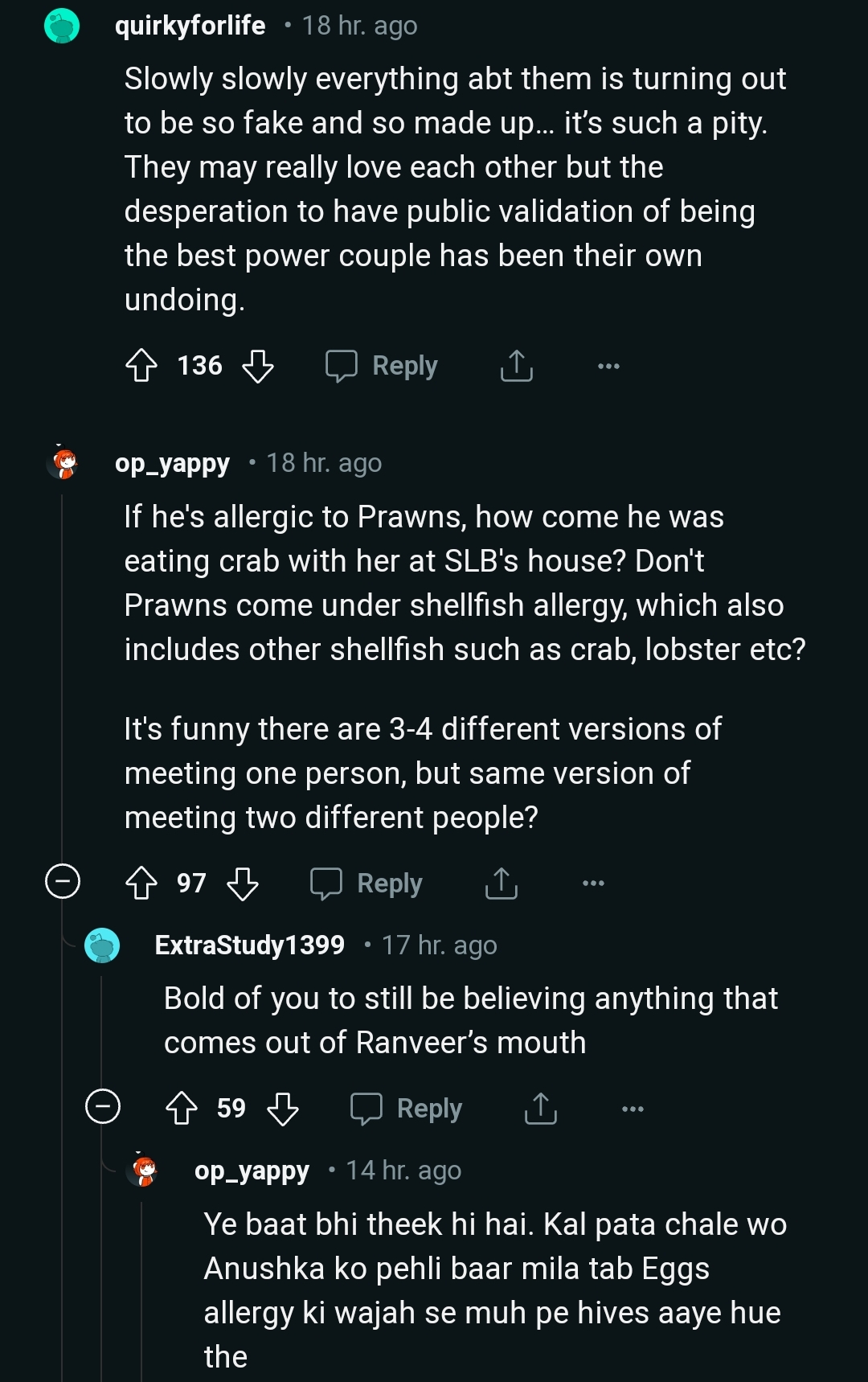Collapse ExtraStudy1399's reply thread
Viewport: 868px width, 1382px height.
click(103, 1106)
